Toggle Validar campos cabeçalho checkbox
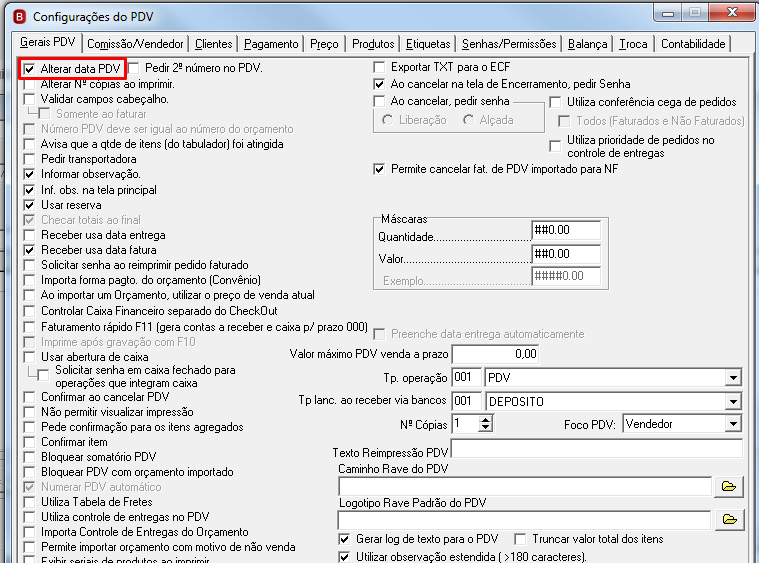Screen dimensions: 759x563 coord(30,99)
